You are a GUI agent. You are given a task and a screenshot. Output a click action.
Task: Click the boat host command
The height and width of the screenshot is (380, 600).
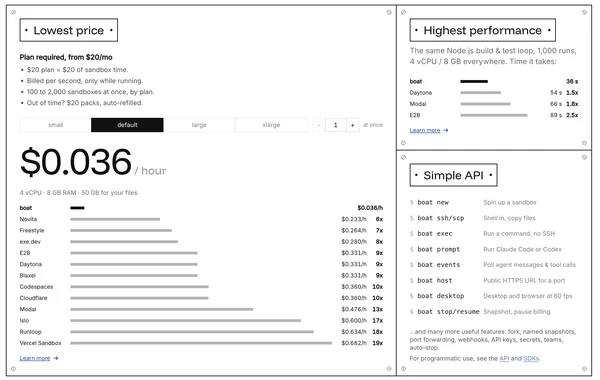point(435,281)
